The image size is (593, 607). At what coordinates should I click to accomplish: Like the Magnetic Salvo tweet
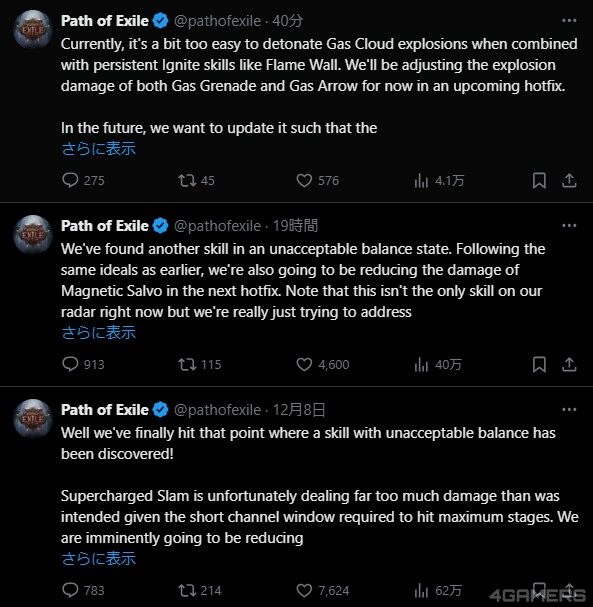point(322,364)
